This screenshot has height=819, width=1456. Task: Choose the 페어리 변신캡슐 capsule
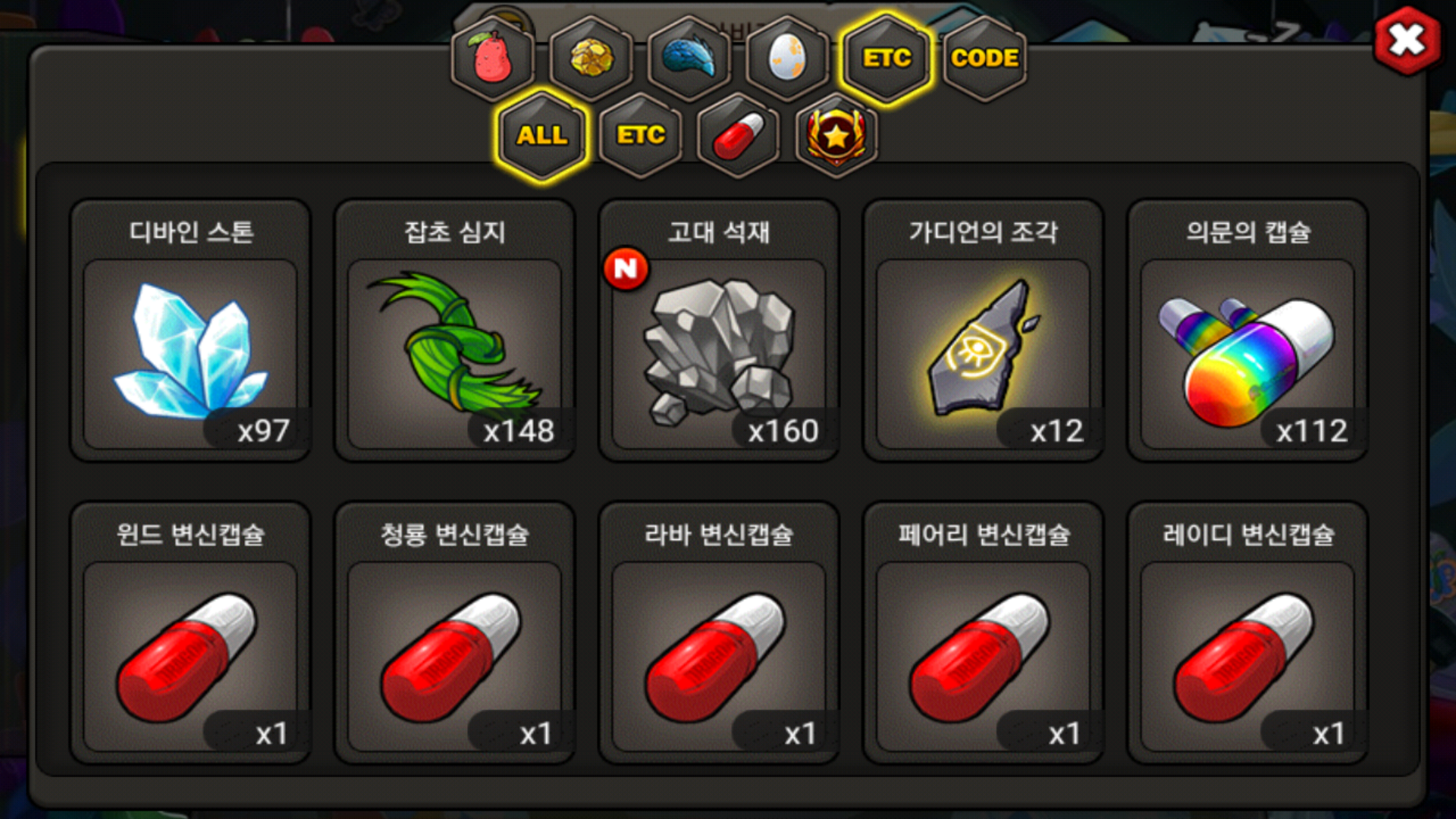(x=984, y=633)
